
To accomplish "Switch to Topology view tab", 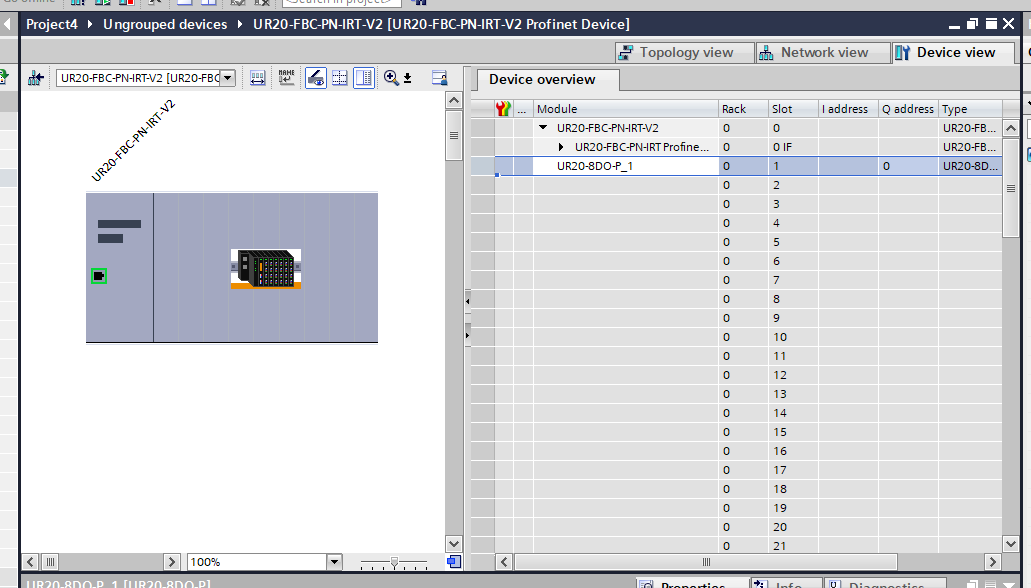I will 684,53.
